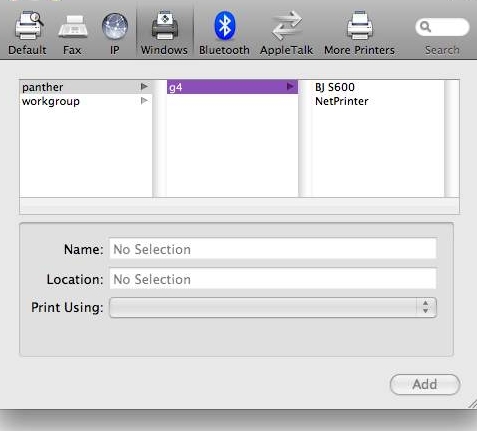477x431 pixels.
Task: Open the Bluetooth printer icon
Action: coord(225,25)
